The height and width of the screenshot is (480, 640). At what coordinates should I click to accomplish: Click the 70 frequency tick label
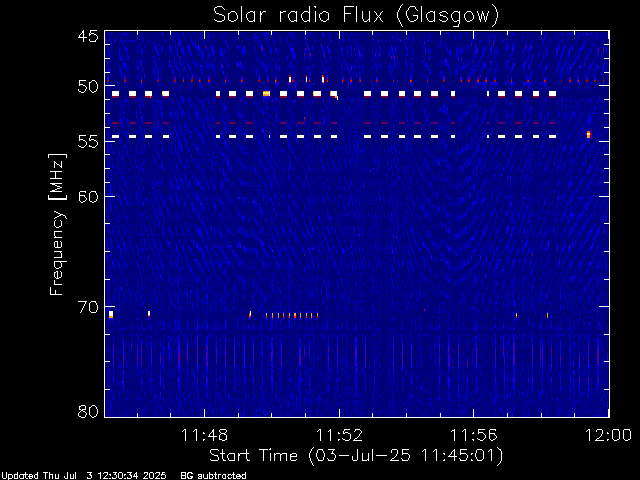pos(88,307)
